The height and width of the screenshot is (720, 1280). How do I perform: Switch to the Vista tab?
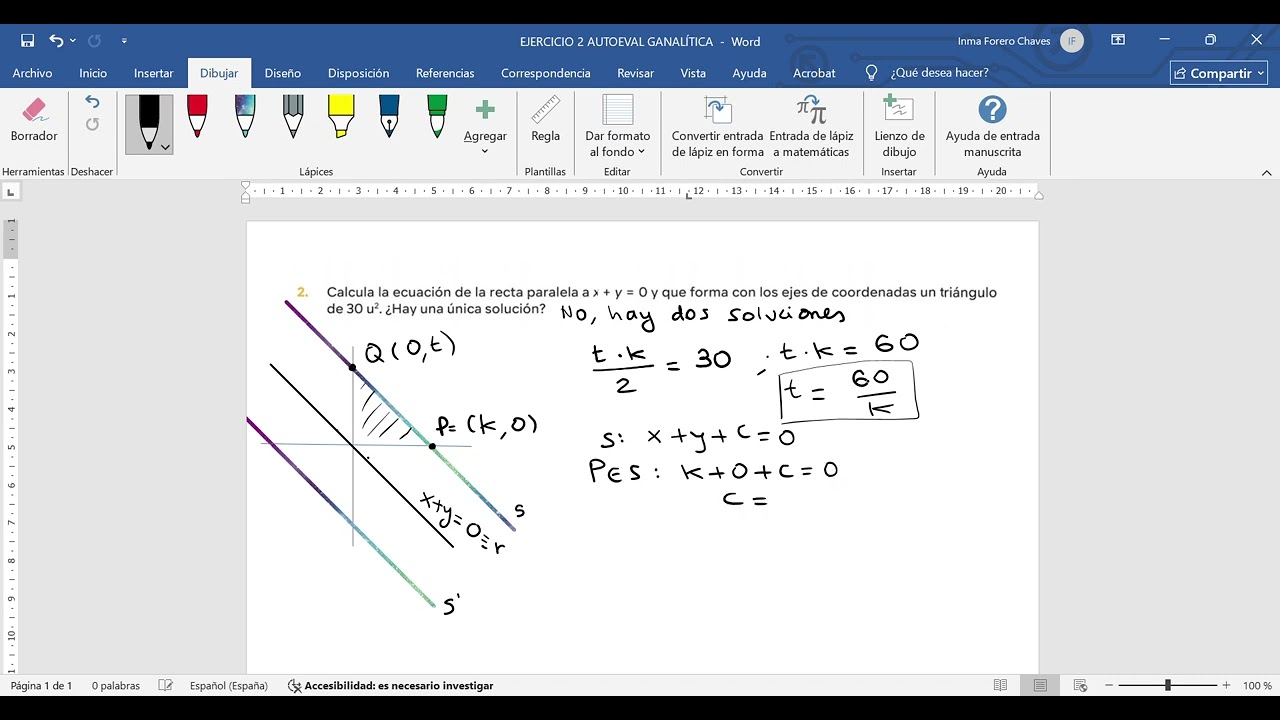click(693, 73)
